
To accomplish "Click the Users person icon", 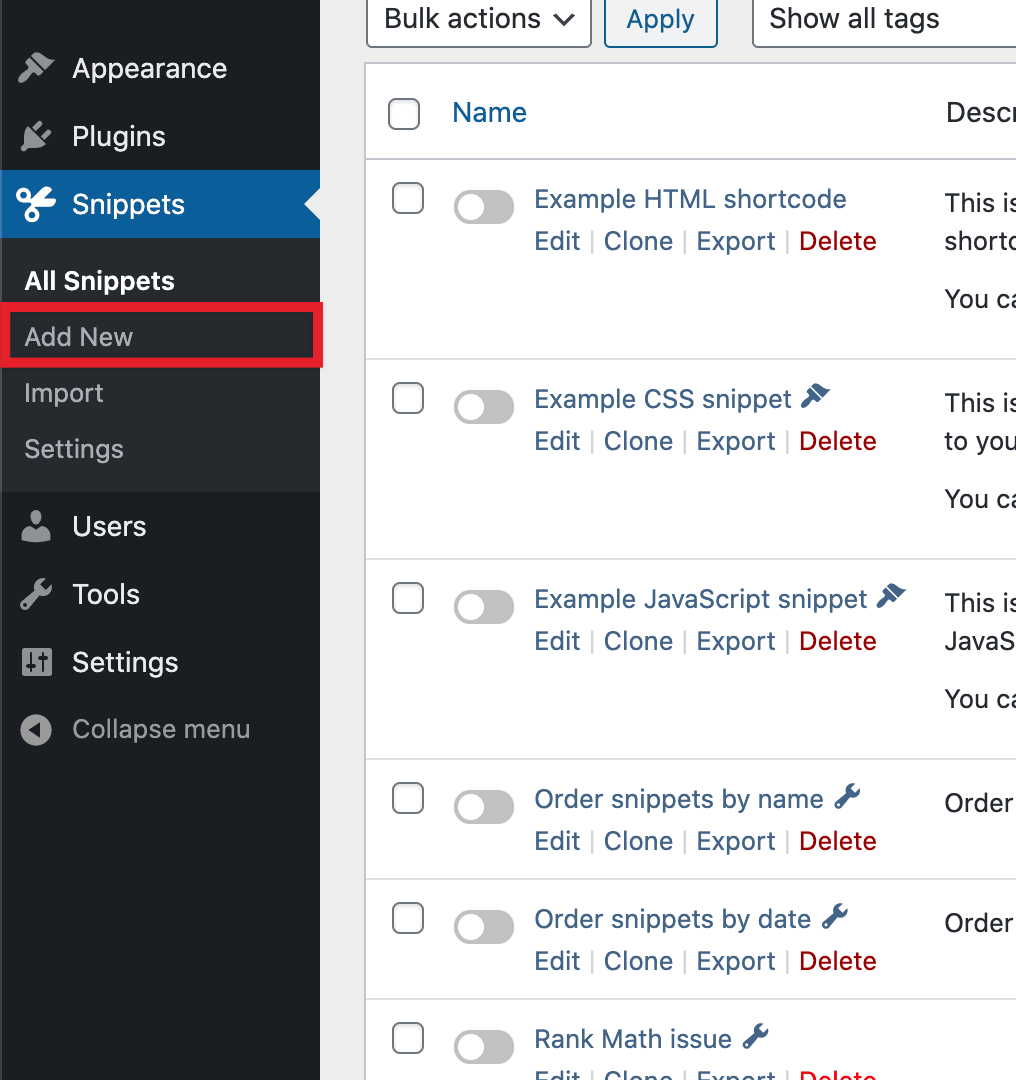I will pos(36,526).
